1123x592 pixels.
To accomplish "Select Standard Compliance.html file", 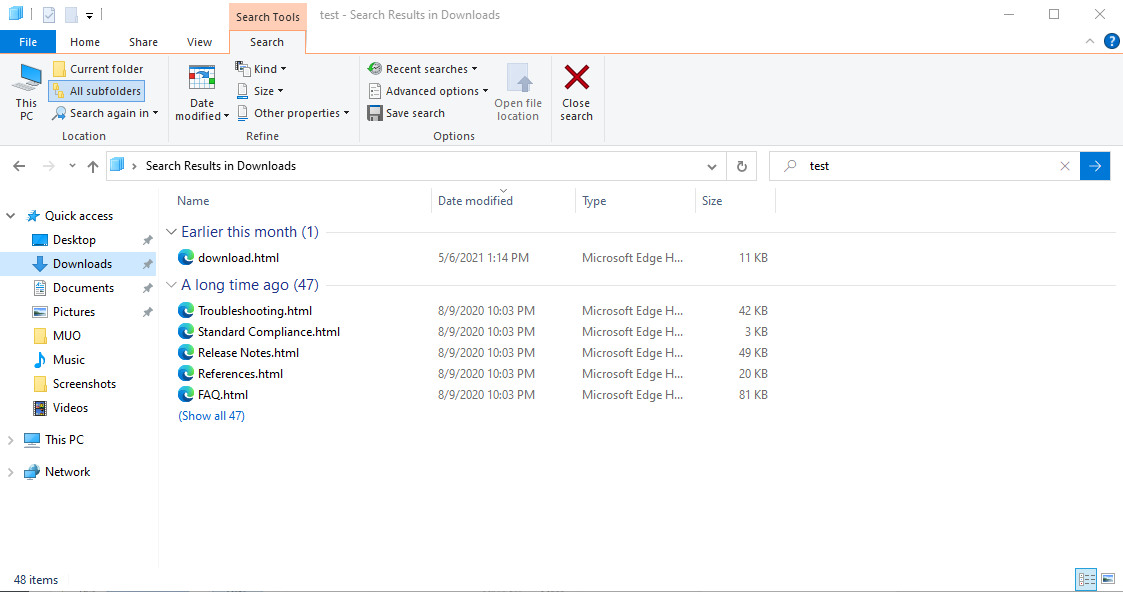I will 269,331.
